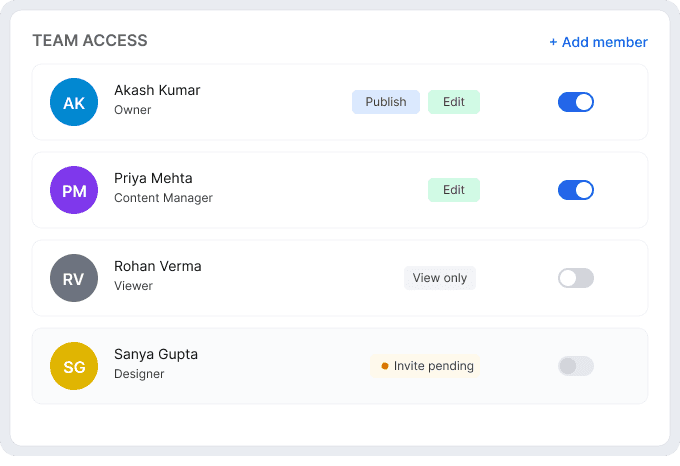Enable Rohan Verma's access toggle
Viewport: 680px width, 466px height.
[x=576, y=278]
